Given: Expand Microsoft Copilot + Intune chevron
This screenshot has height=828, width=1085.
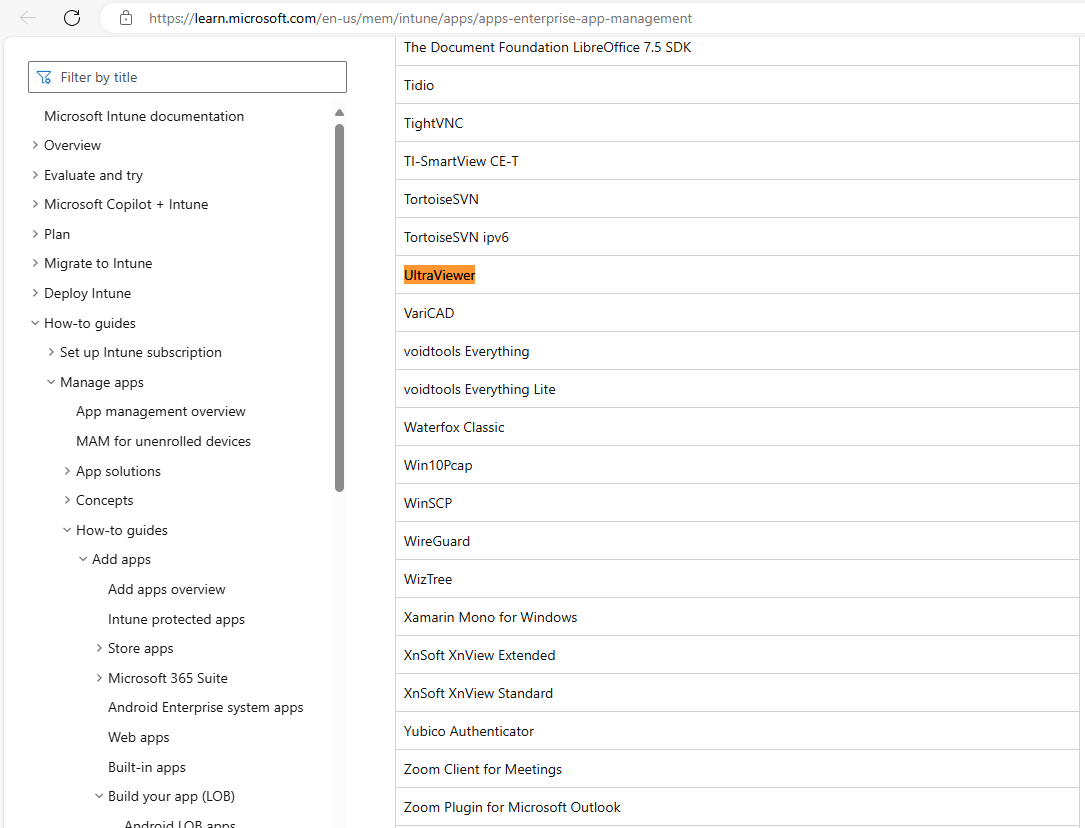Looking at the screenshot, I should click(35, 204).
